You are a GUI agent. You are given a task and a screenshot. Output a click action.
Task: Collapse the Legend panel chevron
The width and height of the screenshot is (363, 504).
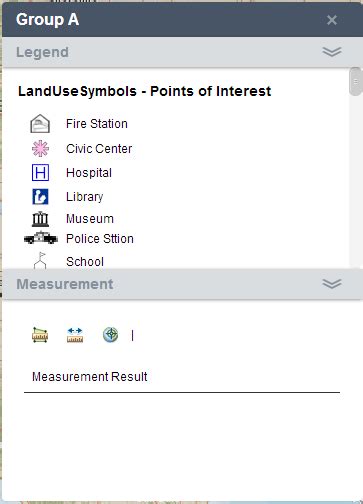[332, 52]
